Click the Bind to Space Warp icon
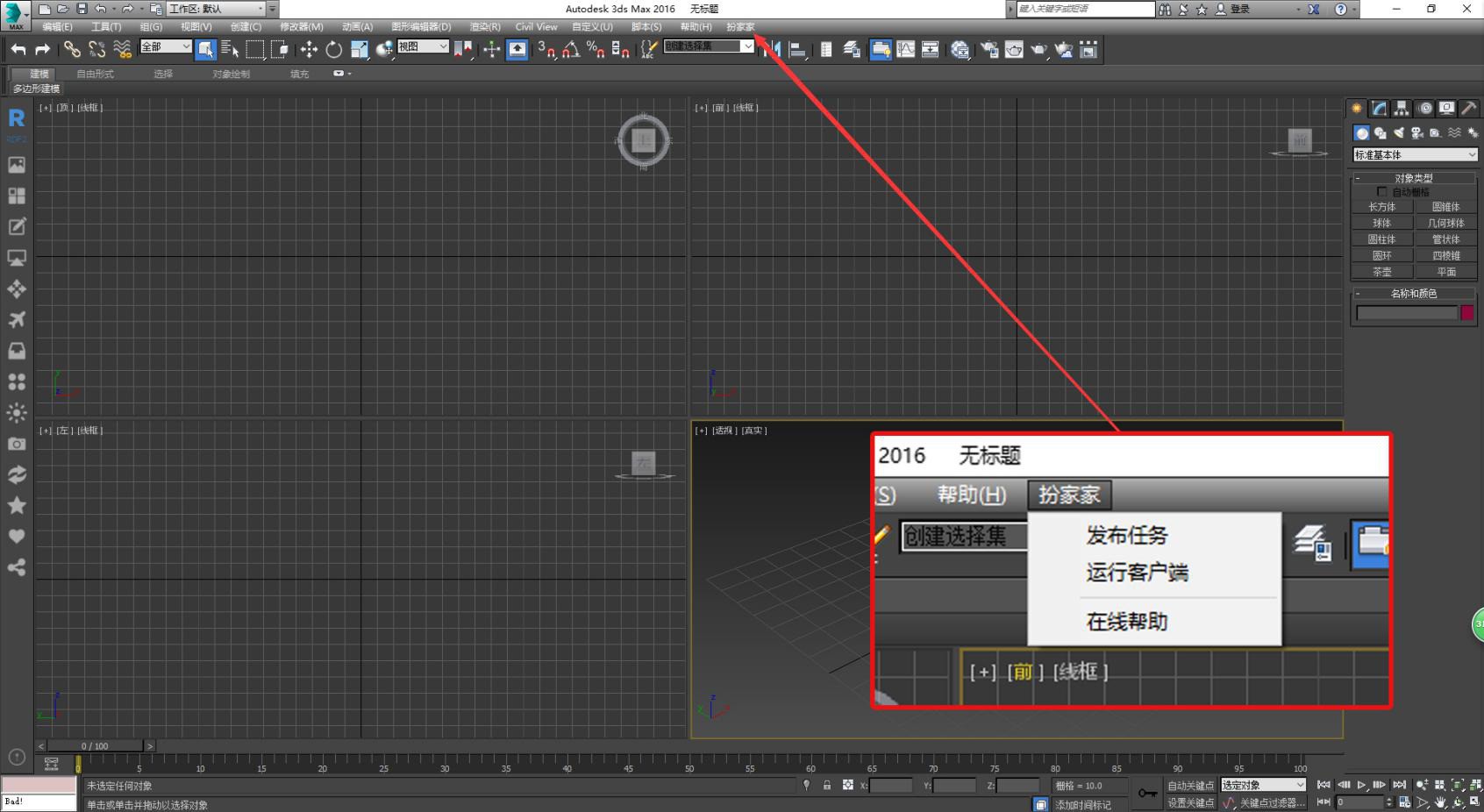This screenshot has height=812, width=1484. click(x=122, y=50)
